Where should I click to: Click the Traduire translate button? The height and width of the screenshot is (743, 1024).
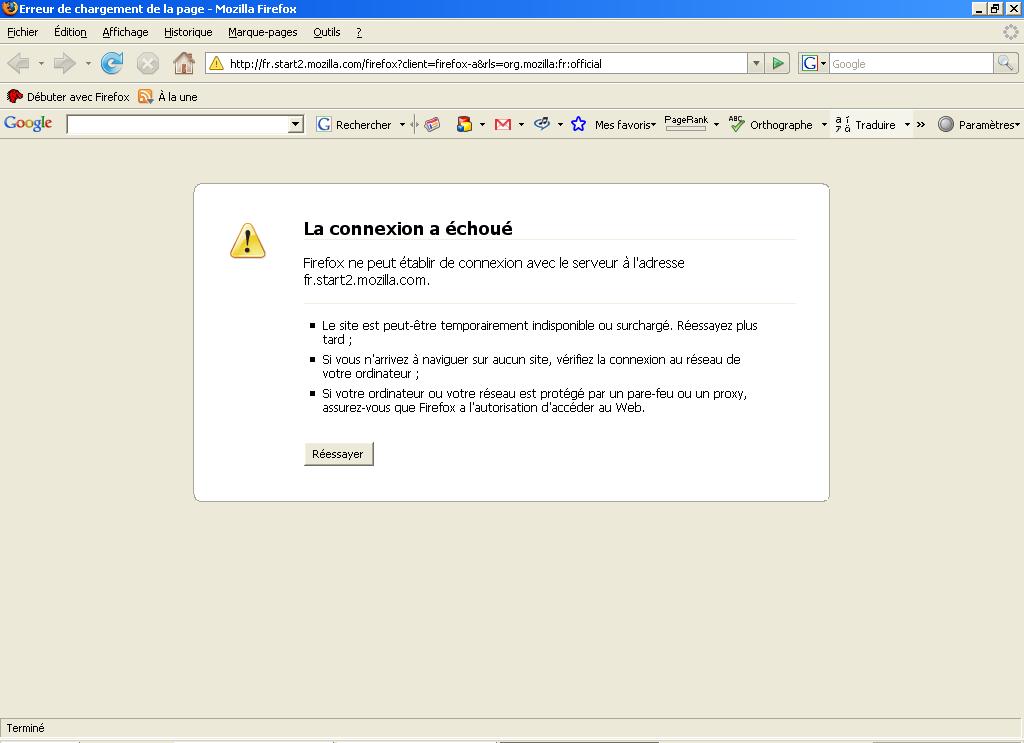[866, 124]
